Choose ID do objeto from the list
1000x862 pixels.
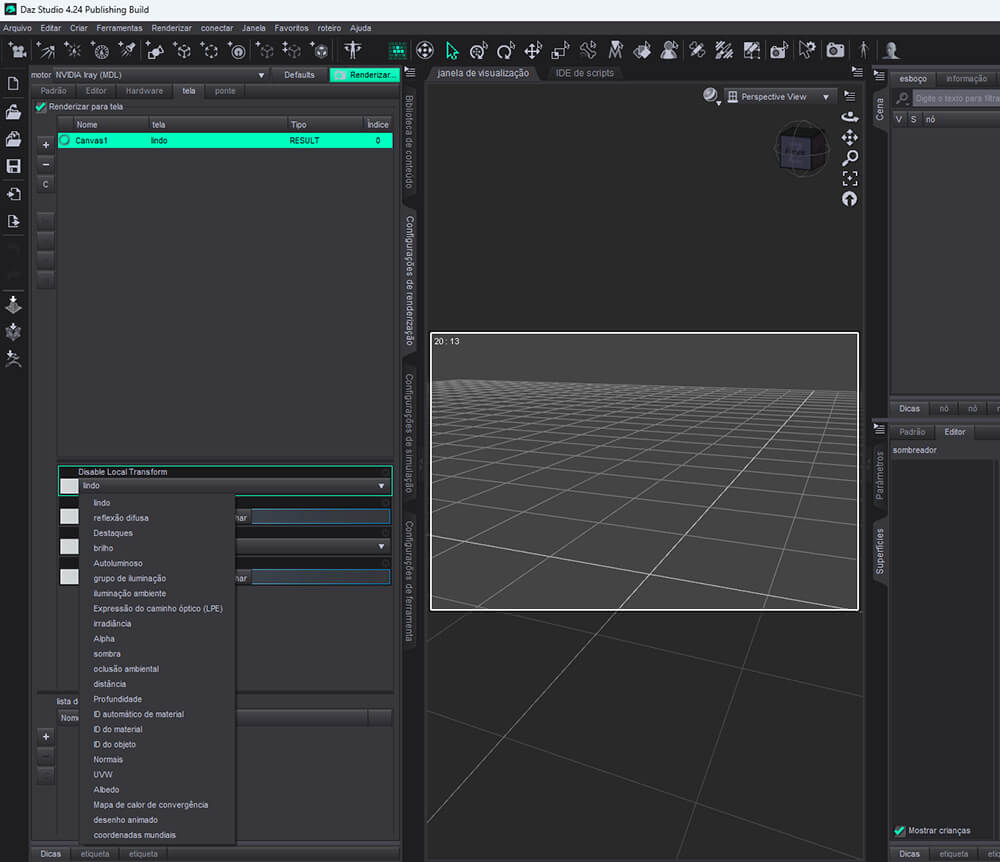[114, 745]
